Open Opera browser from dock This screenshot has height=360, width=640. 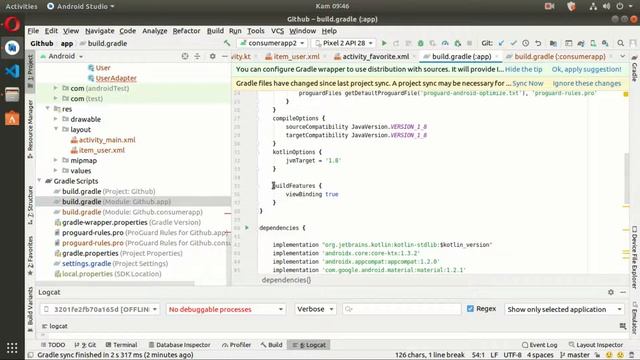click(x=12, y=24)
